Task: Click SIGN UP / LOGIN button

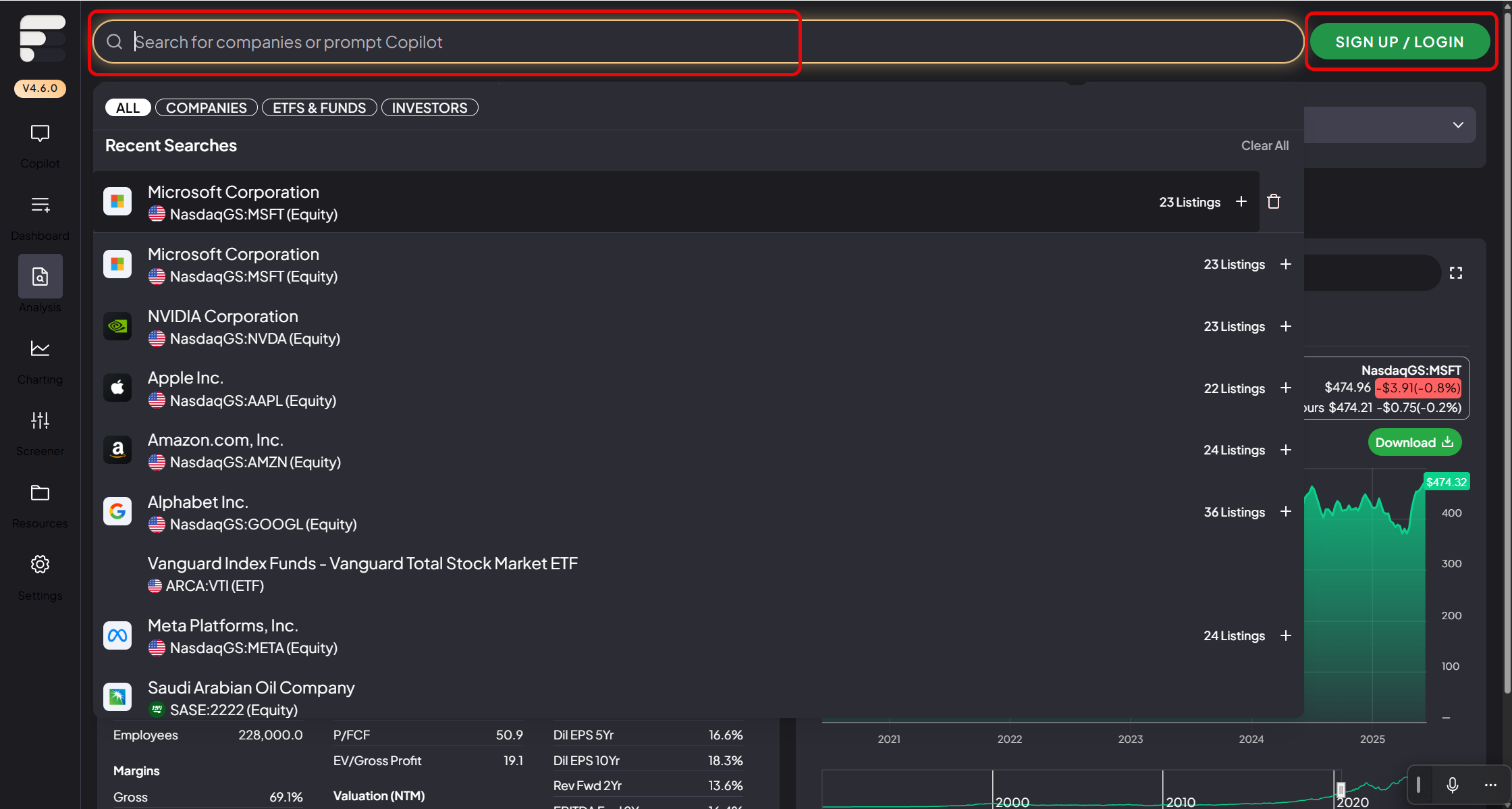Action: [1399, 42]
